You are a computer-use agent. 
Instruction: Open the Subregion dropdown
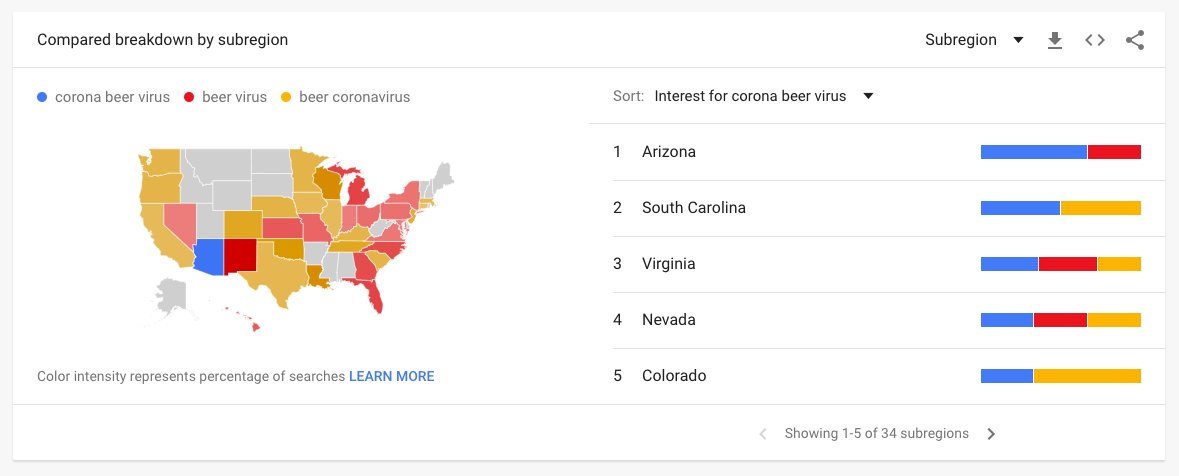(x=974, y=40)
